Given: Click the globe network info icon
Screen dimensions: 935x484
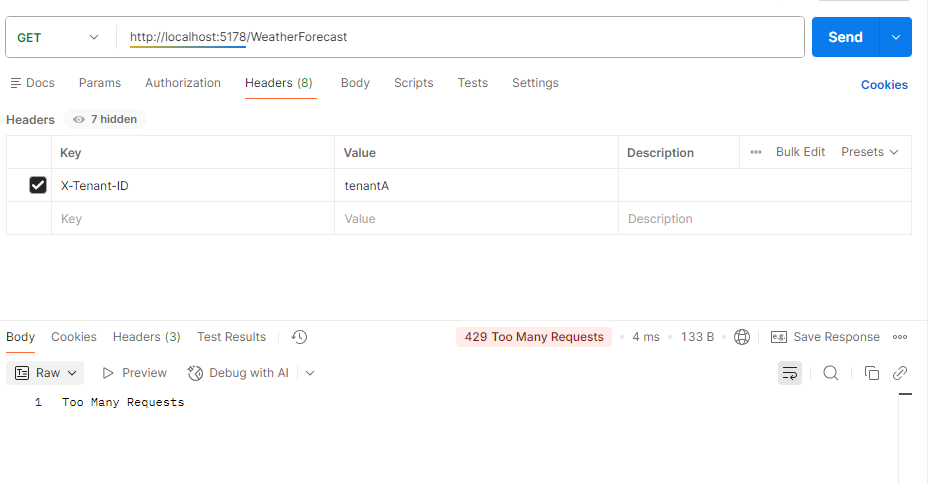Looking at the screenshot, I should click(x=742, y=337).
